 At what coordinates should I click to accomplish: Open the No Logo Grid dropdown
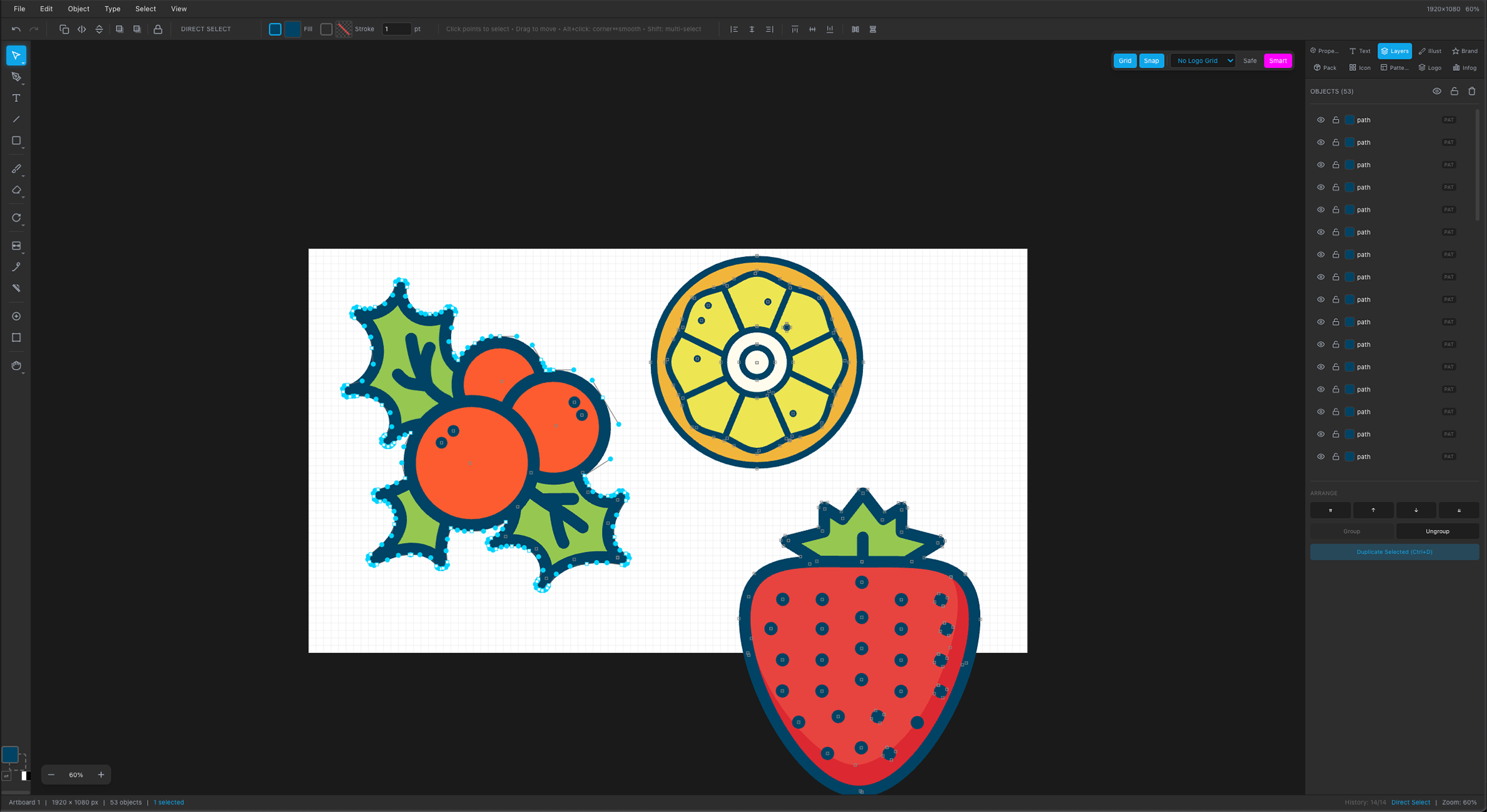[x=1202, y=61]
